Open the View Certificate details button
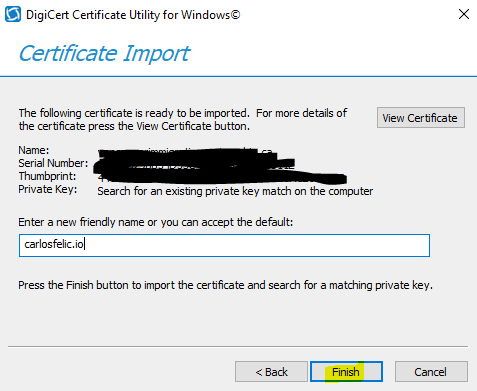Viewport: 477px width, 391px height. point(421,118)
